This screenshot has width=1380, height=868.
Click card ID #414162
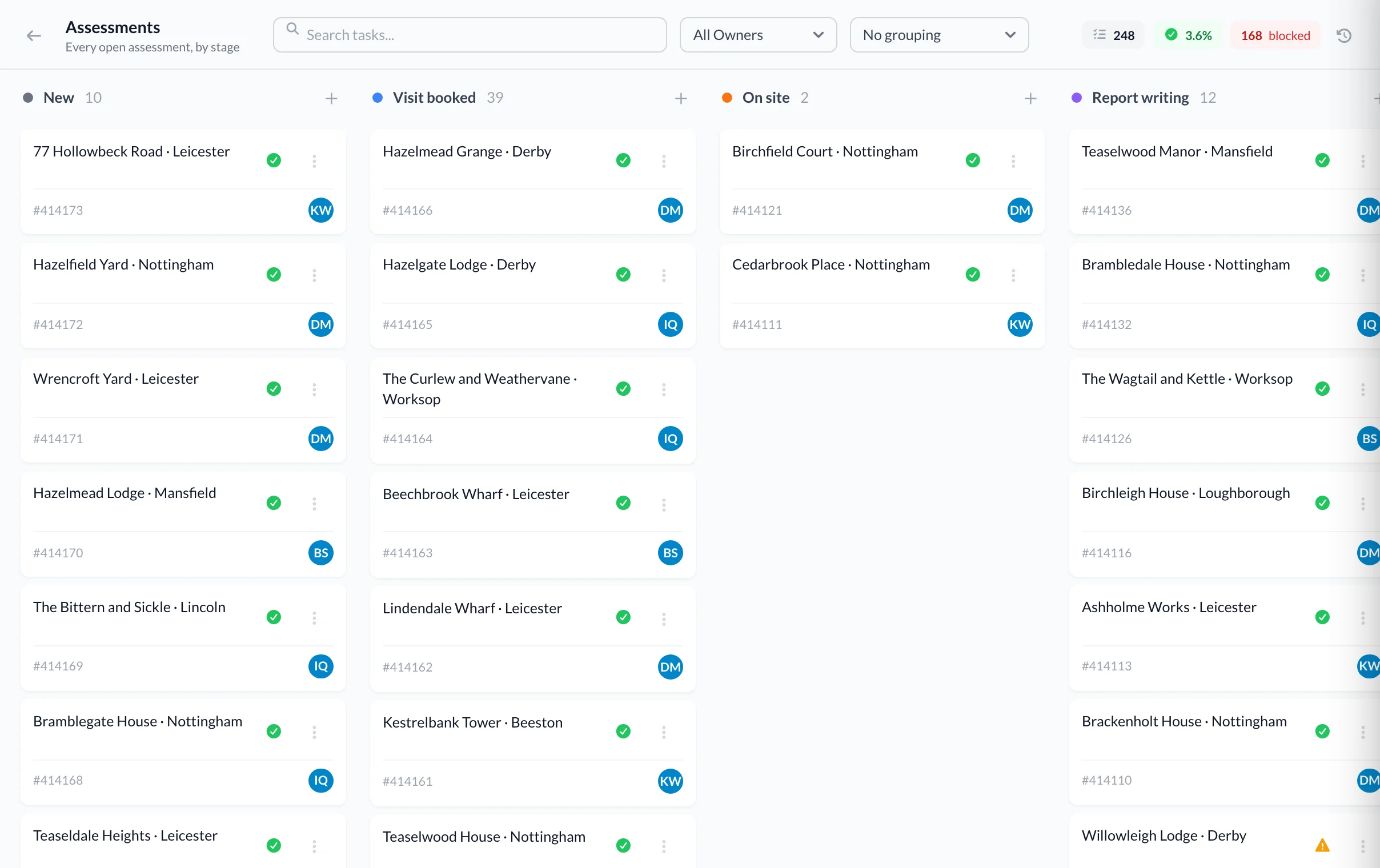[407, 667]
